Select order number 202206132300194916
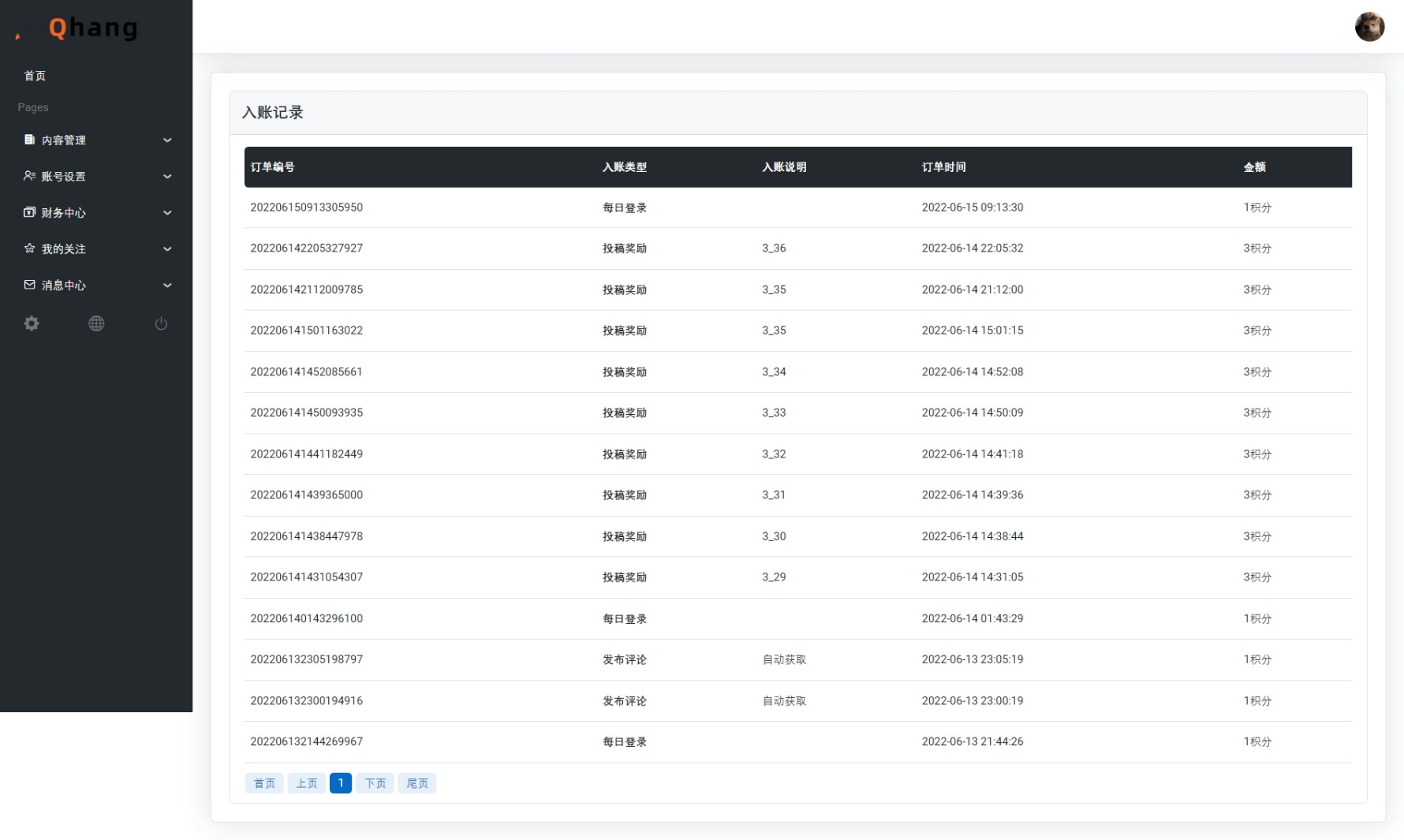This screenshot has height=840, width=1404. [x=307, y=700]
